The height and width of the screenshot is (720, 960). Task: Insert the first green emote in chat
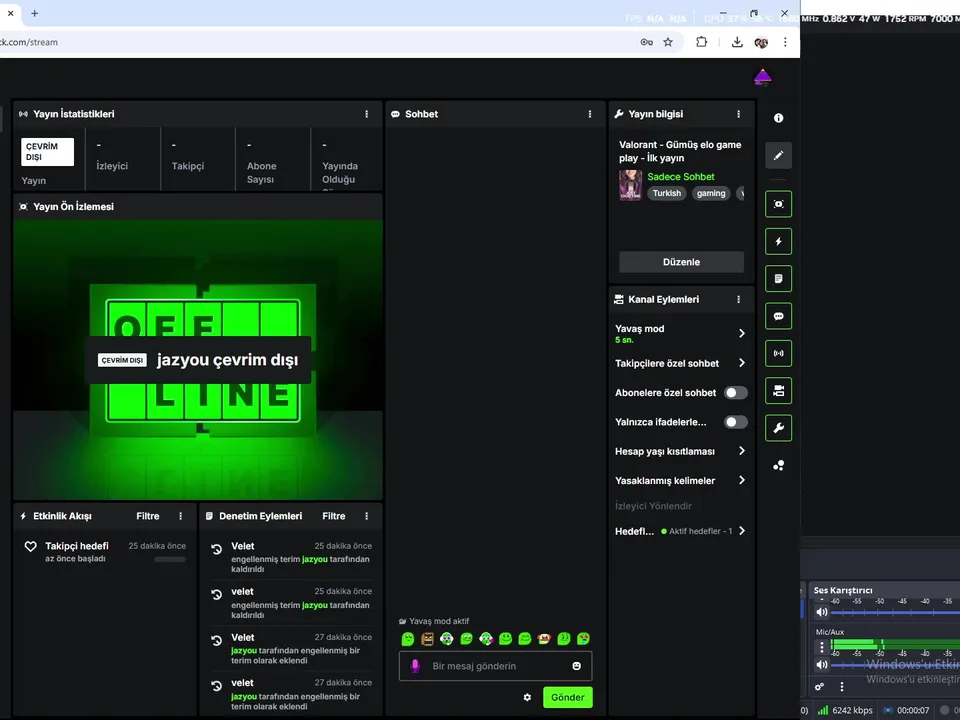408,639
